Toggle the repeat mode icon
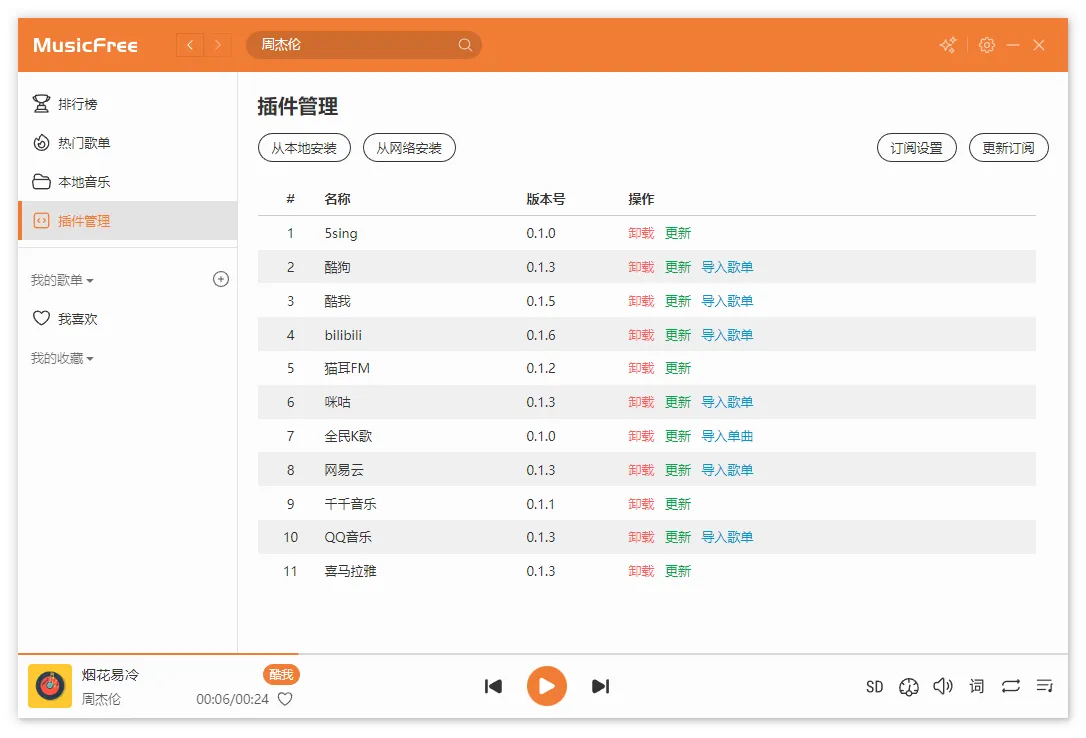The height and width of the screenshot is (738, 1086). 1011,686
